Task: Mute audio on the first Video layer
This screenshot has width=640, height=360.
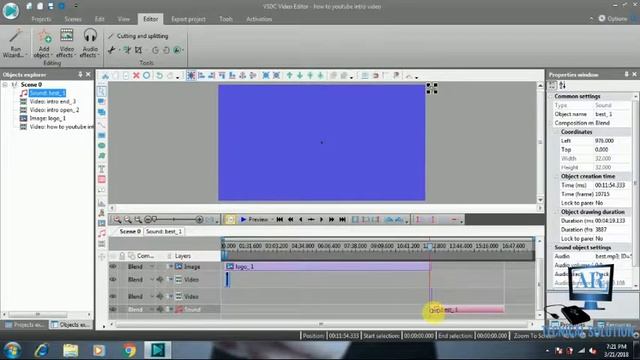Action: (x=160, y=280)
